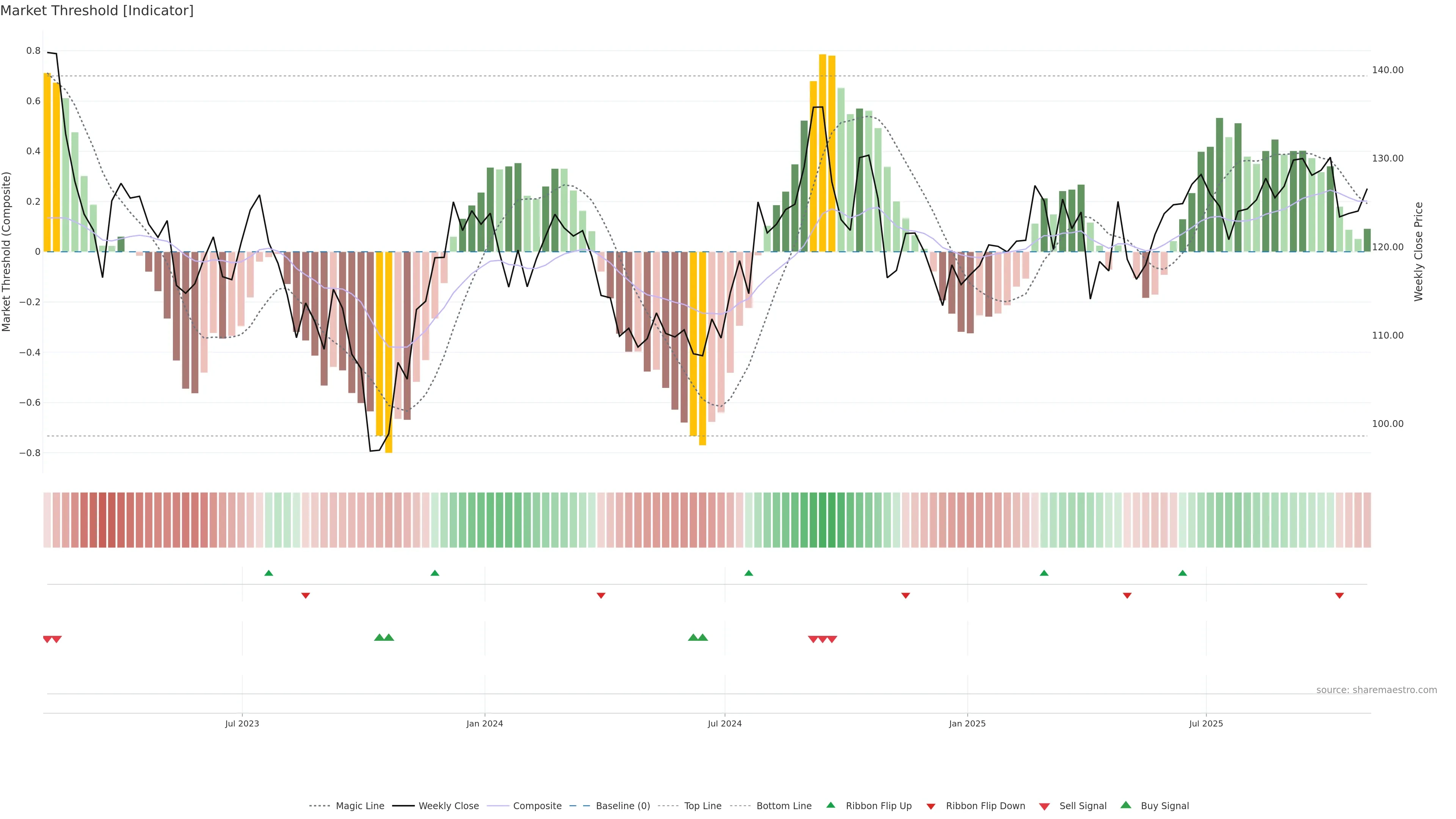Click the green Buy Signal legend triangle icon

click(x=1125, y=805)
